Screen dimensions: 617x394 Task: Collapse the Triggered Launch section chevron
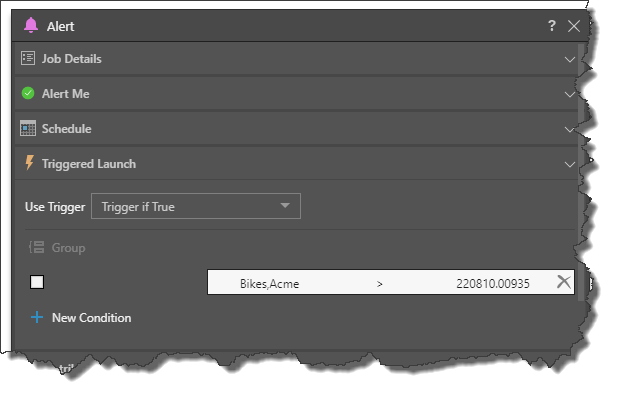(569, 165)
